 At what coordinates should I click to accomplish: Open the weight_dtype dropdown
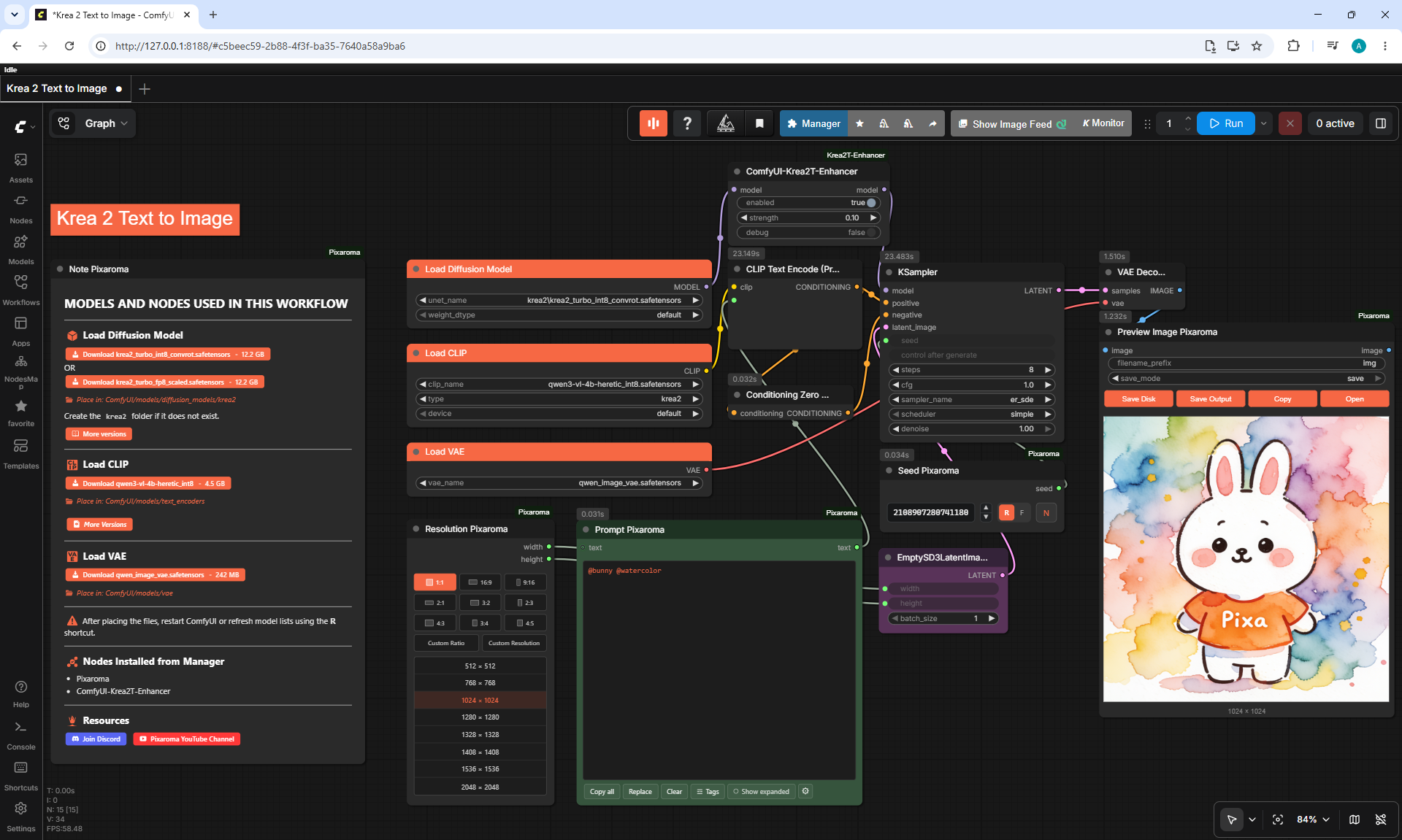point(559,315)
